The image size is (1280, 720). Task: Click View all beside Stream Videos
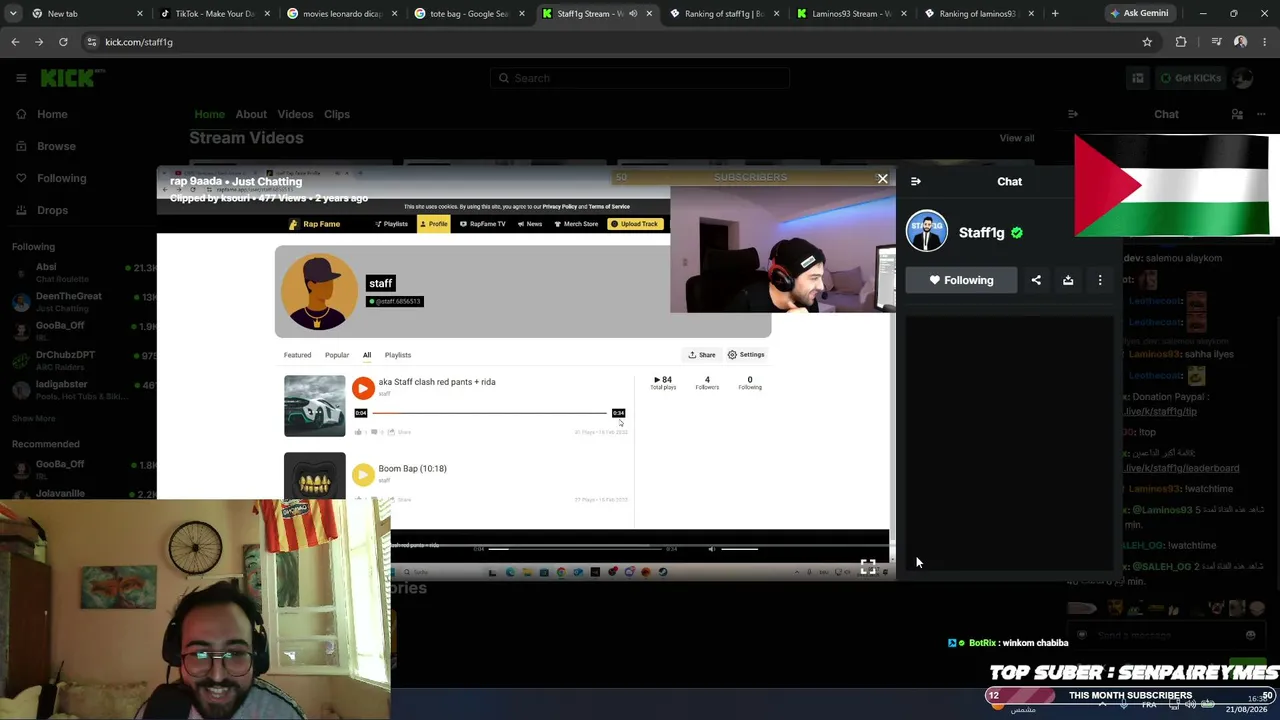(1017, 138)
